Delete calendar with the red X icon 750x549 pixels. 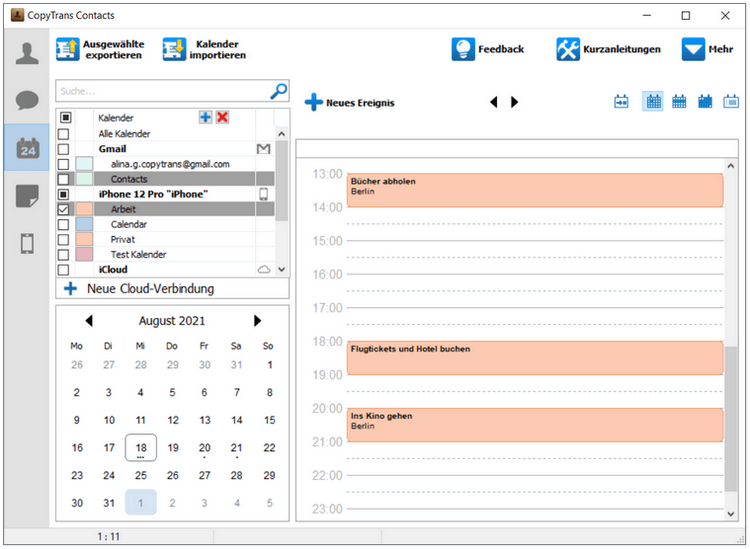pyautogui.click(x=222, y=117)
